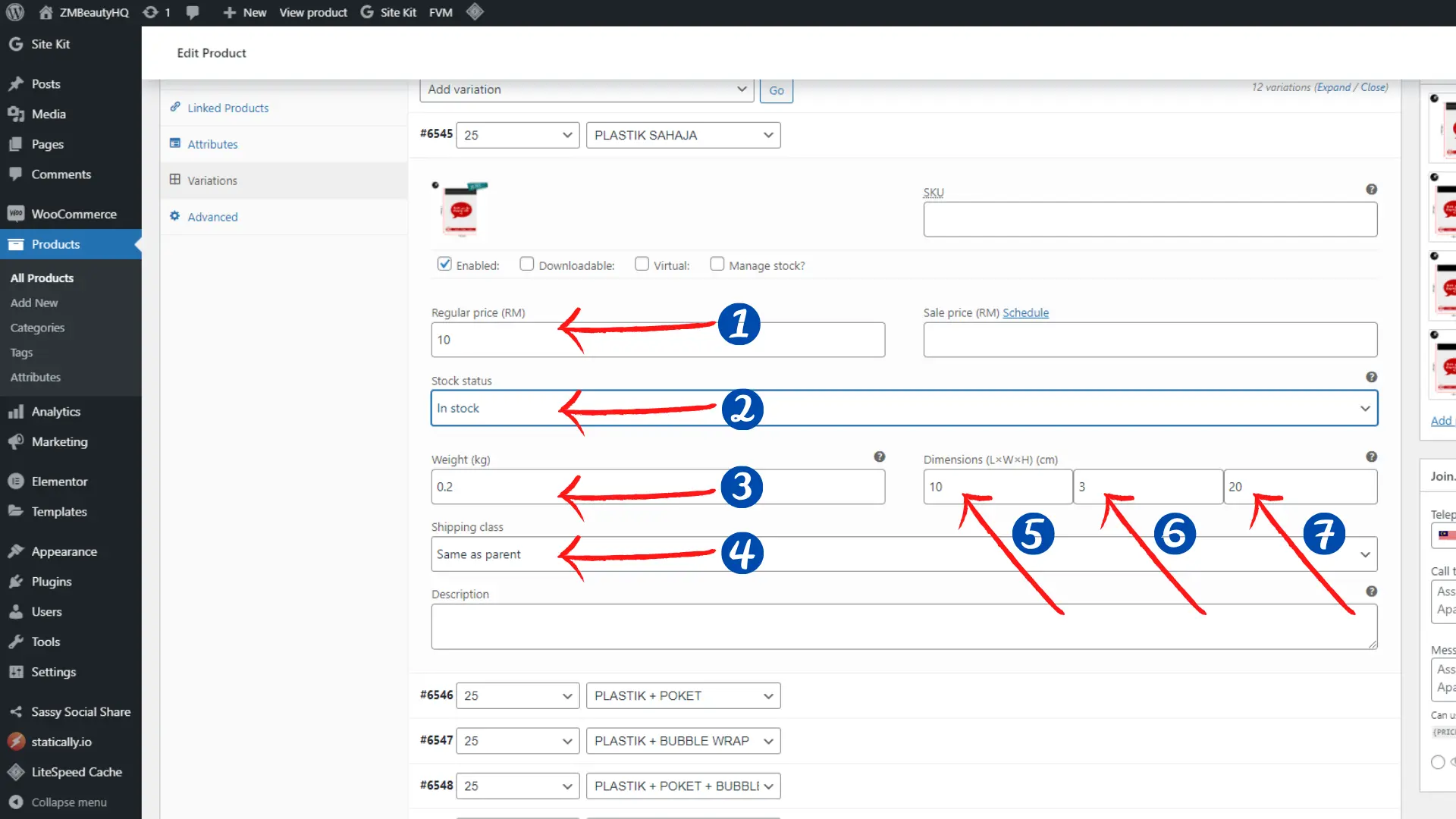The height and width of the screenshot is (819, 1456).
Task: Open Site Kit in sidebar
Action: 71,44
